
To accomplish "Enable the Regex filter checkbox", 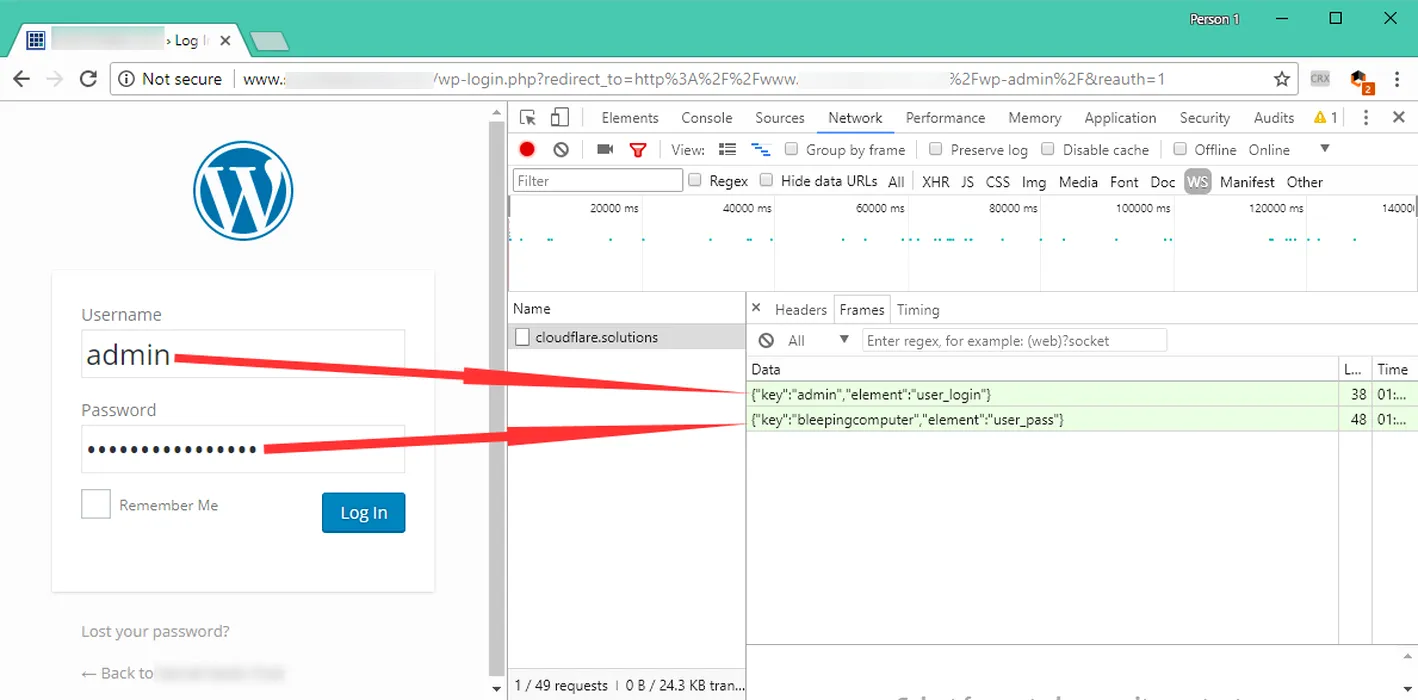I will tap(694, 180).
